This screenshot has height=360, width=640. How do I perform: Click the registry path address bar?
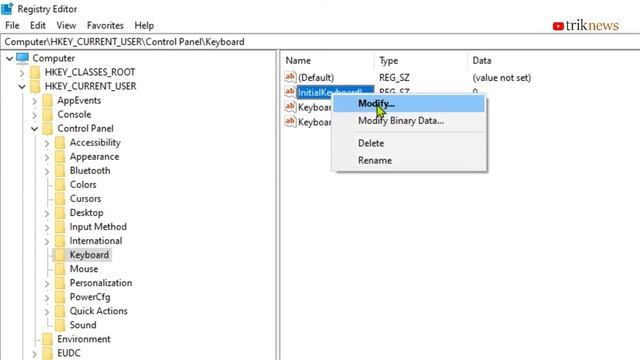pyautogui.click(x=320, y=42)
